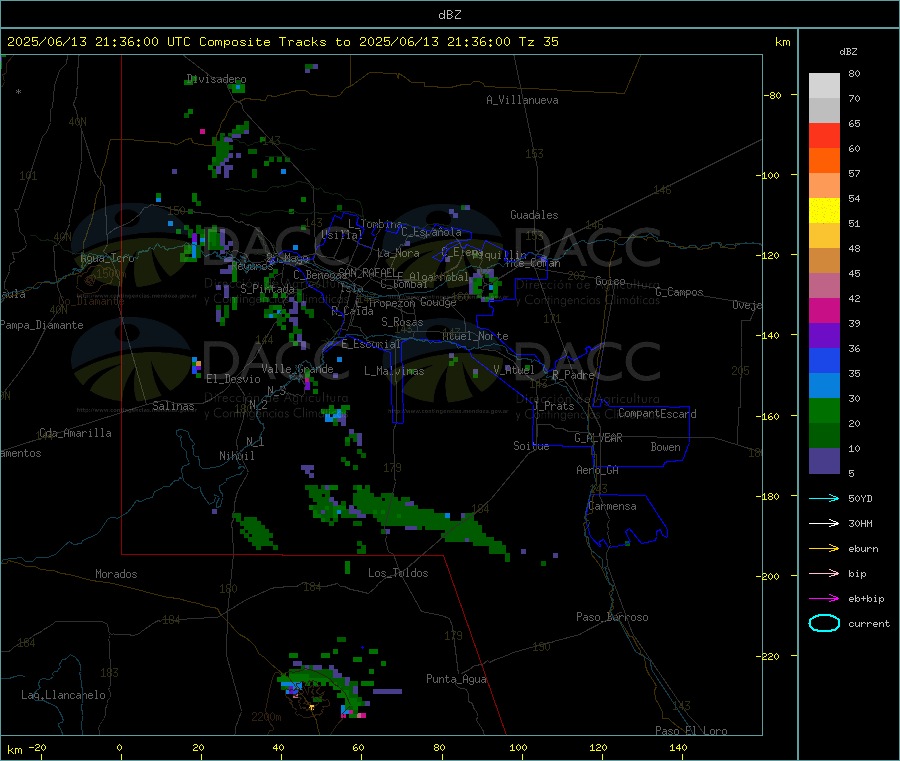Click the 80 dBZ light gray swatch

tap(824, 86)
